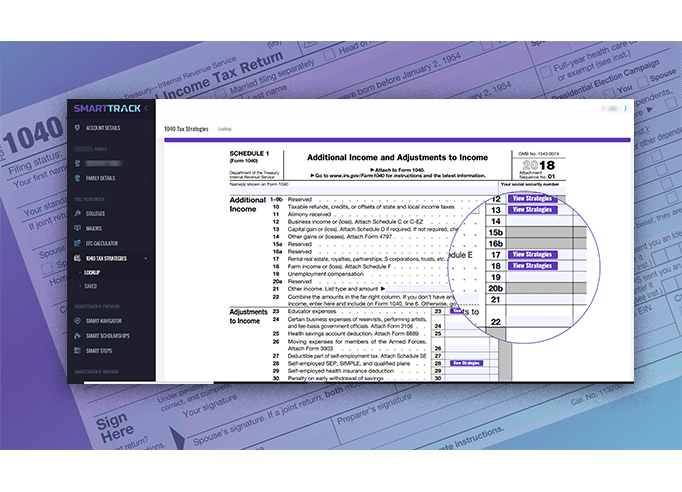Collapse the sidebar using the arrow by SmartTrack
Screen dimensions: 682x492
click(147, 108)
